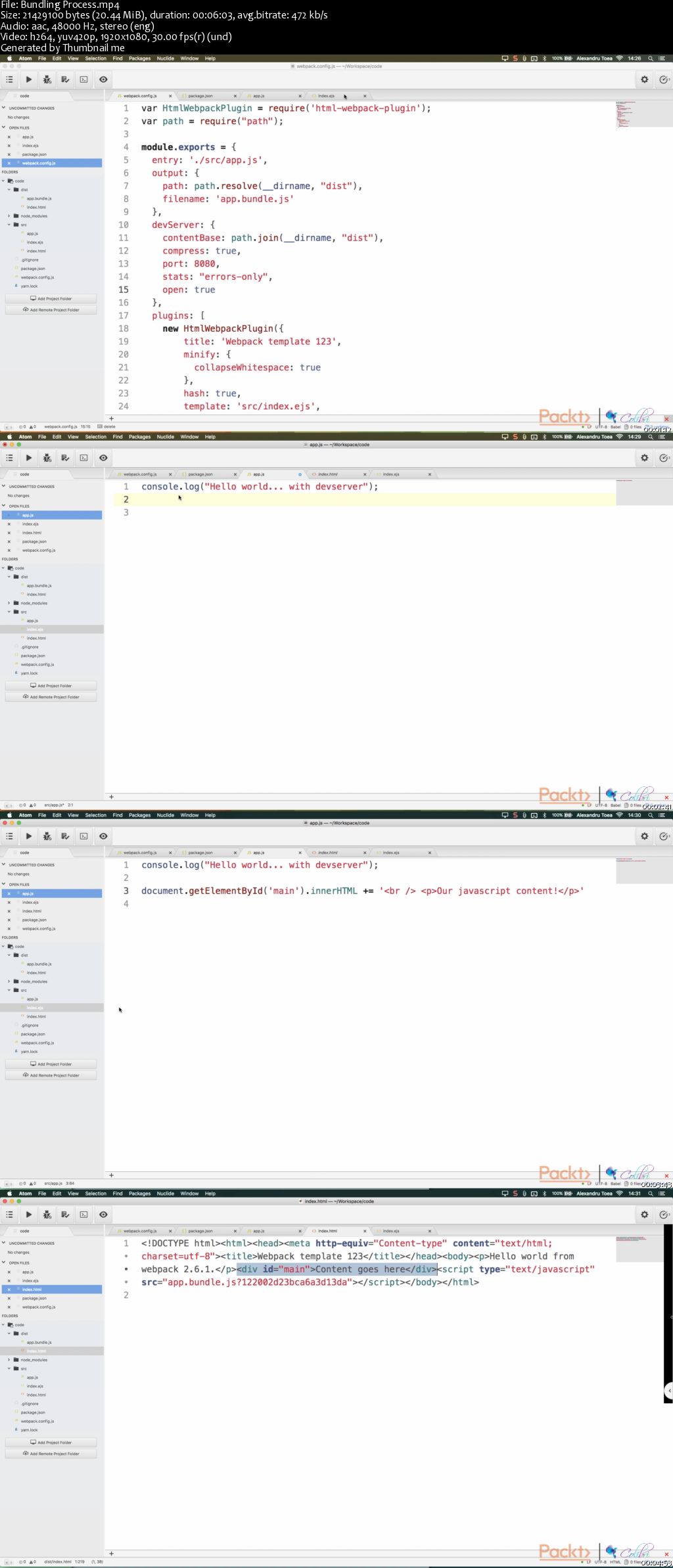Switch to app.js tab in 14:26 window
Viewport: 673px width, 1568px height.
click(x=259, y=96)
